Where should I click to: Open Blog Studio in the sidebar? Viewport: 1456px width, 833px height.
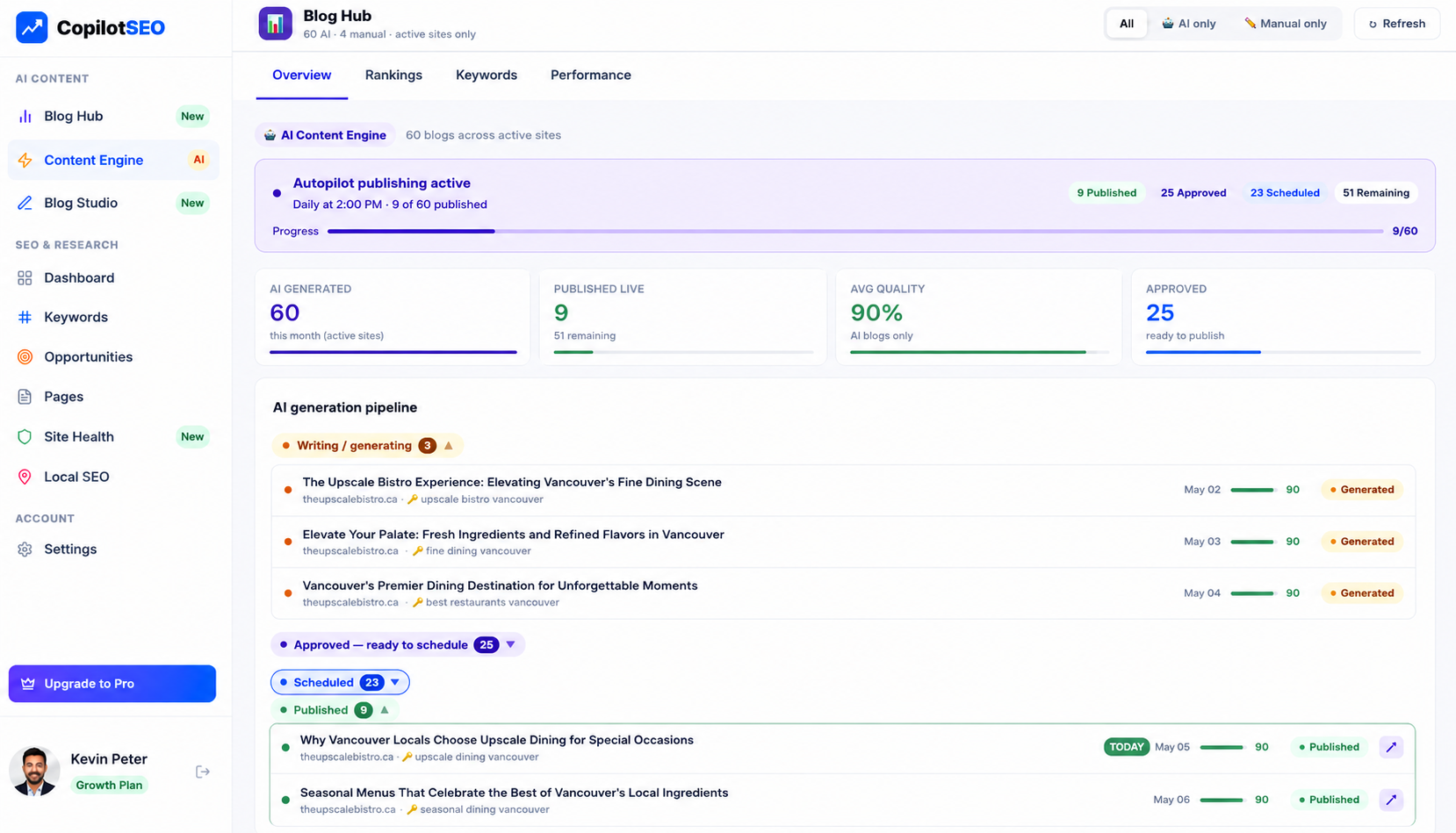113,203
